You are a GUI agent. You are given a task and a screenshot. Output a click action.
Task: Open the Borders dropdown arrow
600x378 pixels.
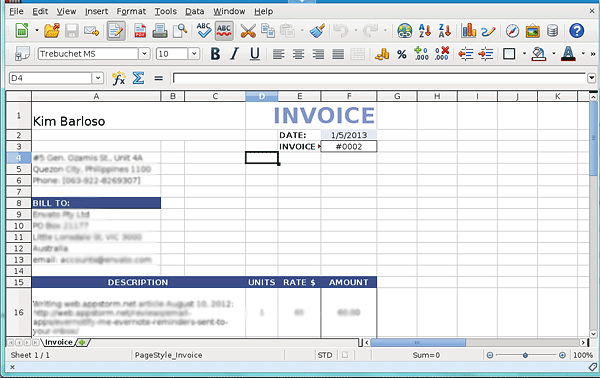pyautogui.click(x=524, y=54)
